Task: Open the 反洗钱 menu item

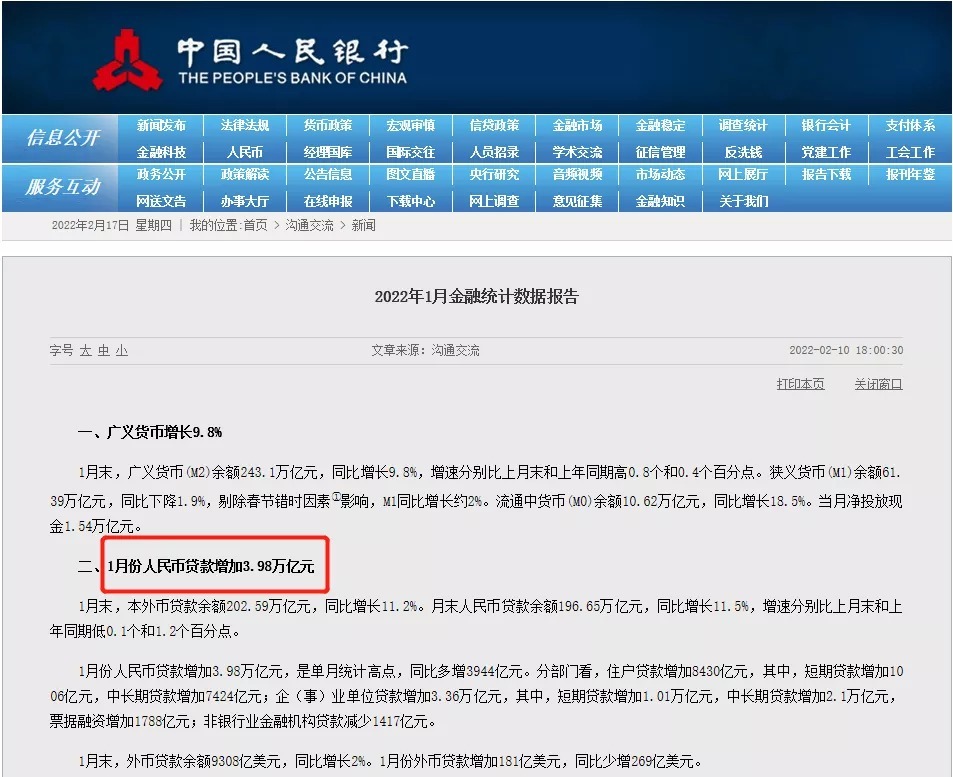Action: (743, 151)
